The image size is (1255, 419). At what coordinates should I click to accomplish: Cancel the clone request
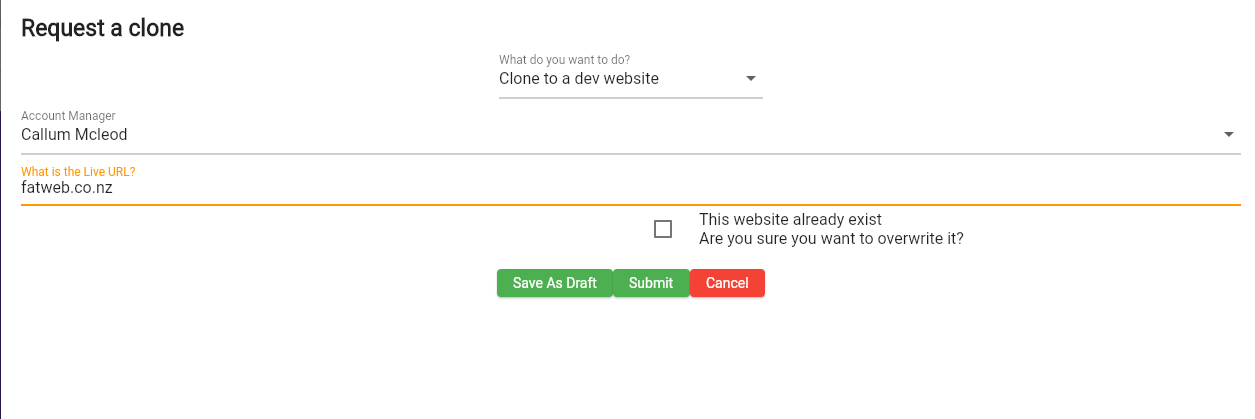727,283
